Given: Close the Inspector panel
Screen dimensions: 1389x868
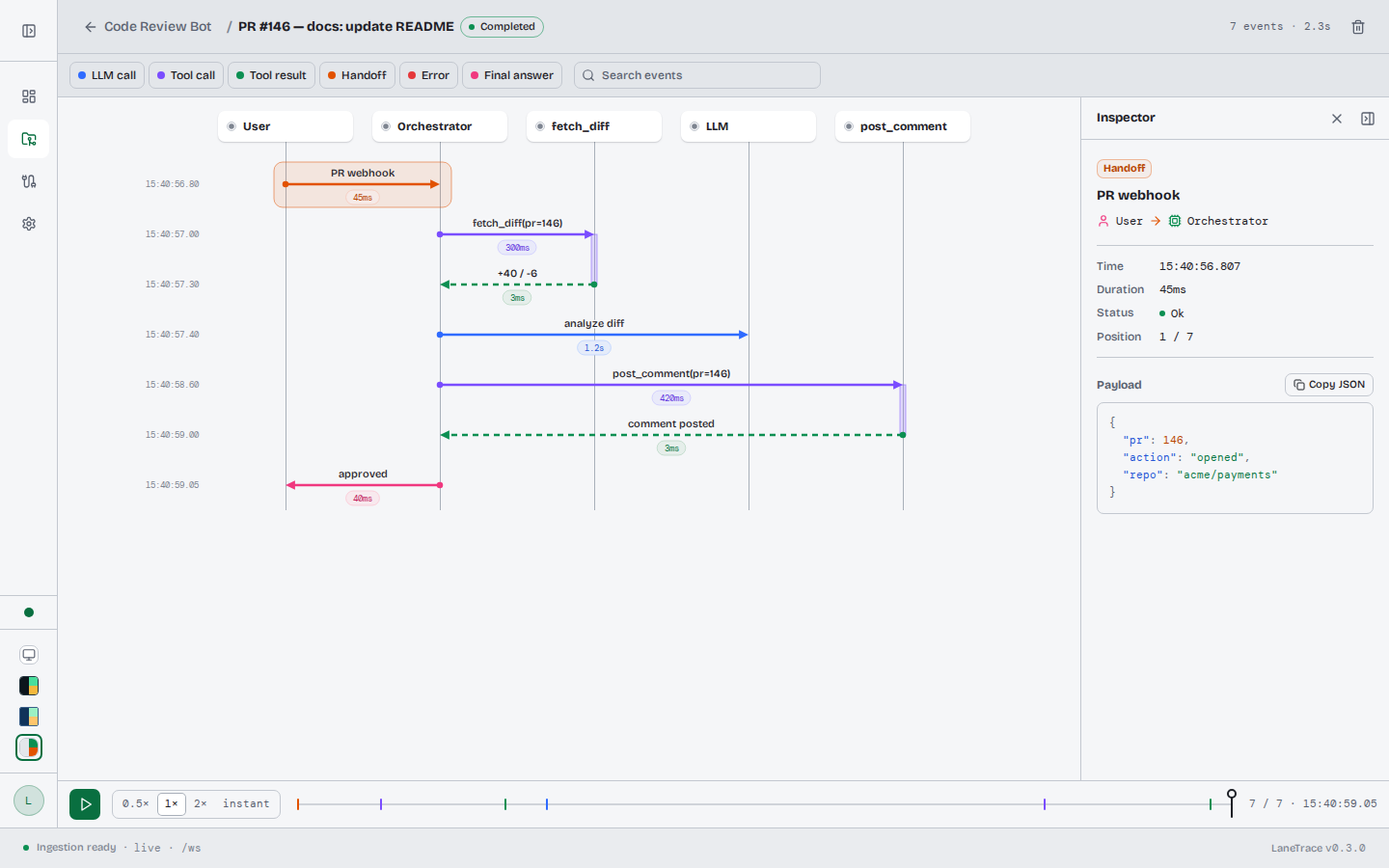Looking at the screenshot, I should pos(1337,119).
